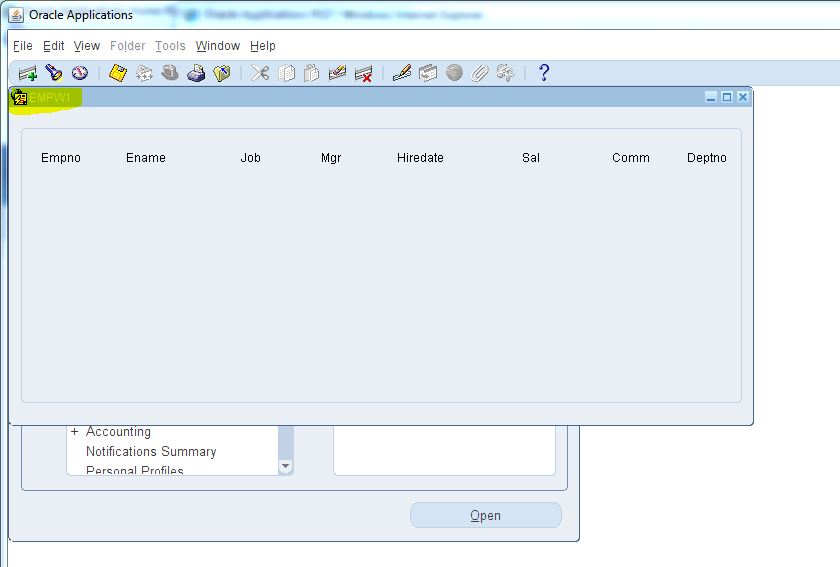This screenshot has width=840, height=567.
Task: Click the Window Help question mark icon
Action: [544, 72]
